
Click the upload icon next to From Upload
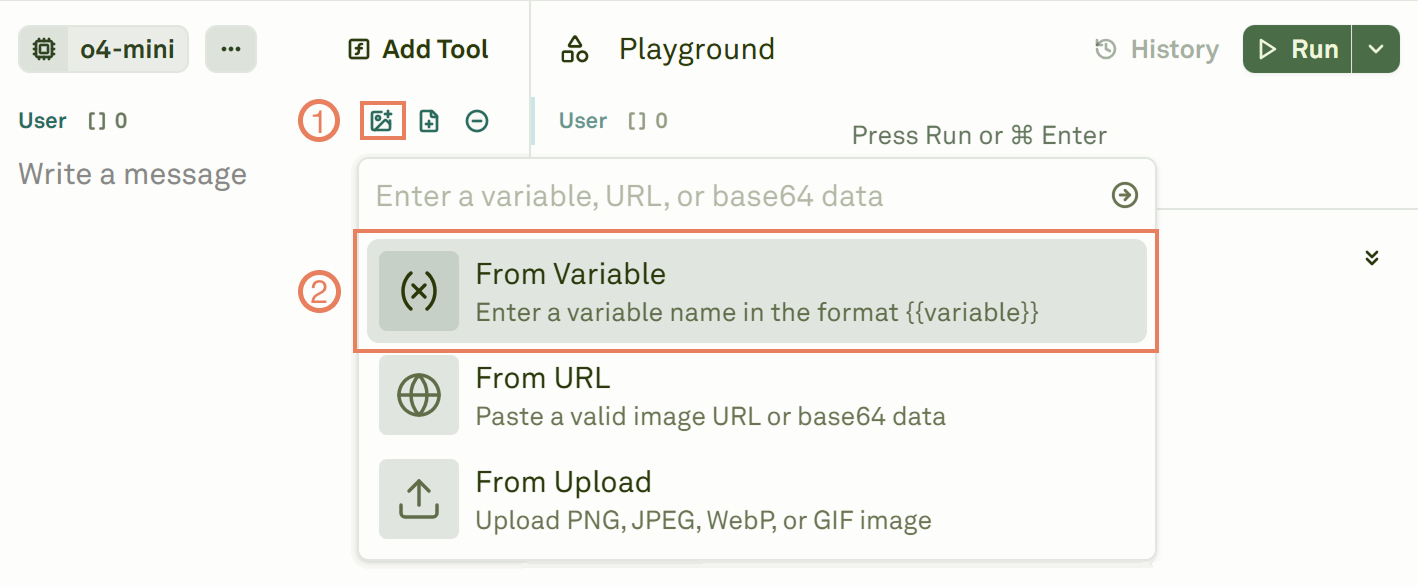tap(419, 498)
